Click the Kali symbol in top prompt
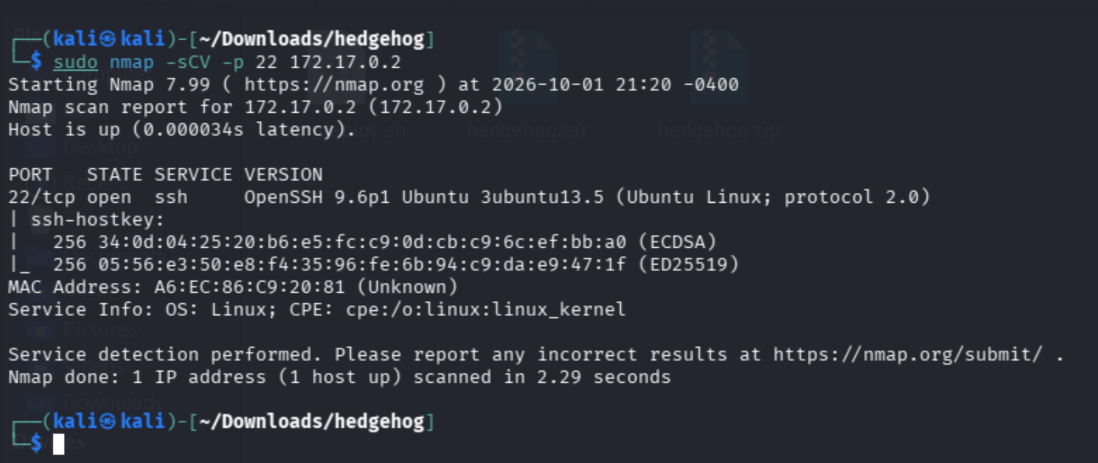The width and height of the screenshot is (1098, 463). 107,39
